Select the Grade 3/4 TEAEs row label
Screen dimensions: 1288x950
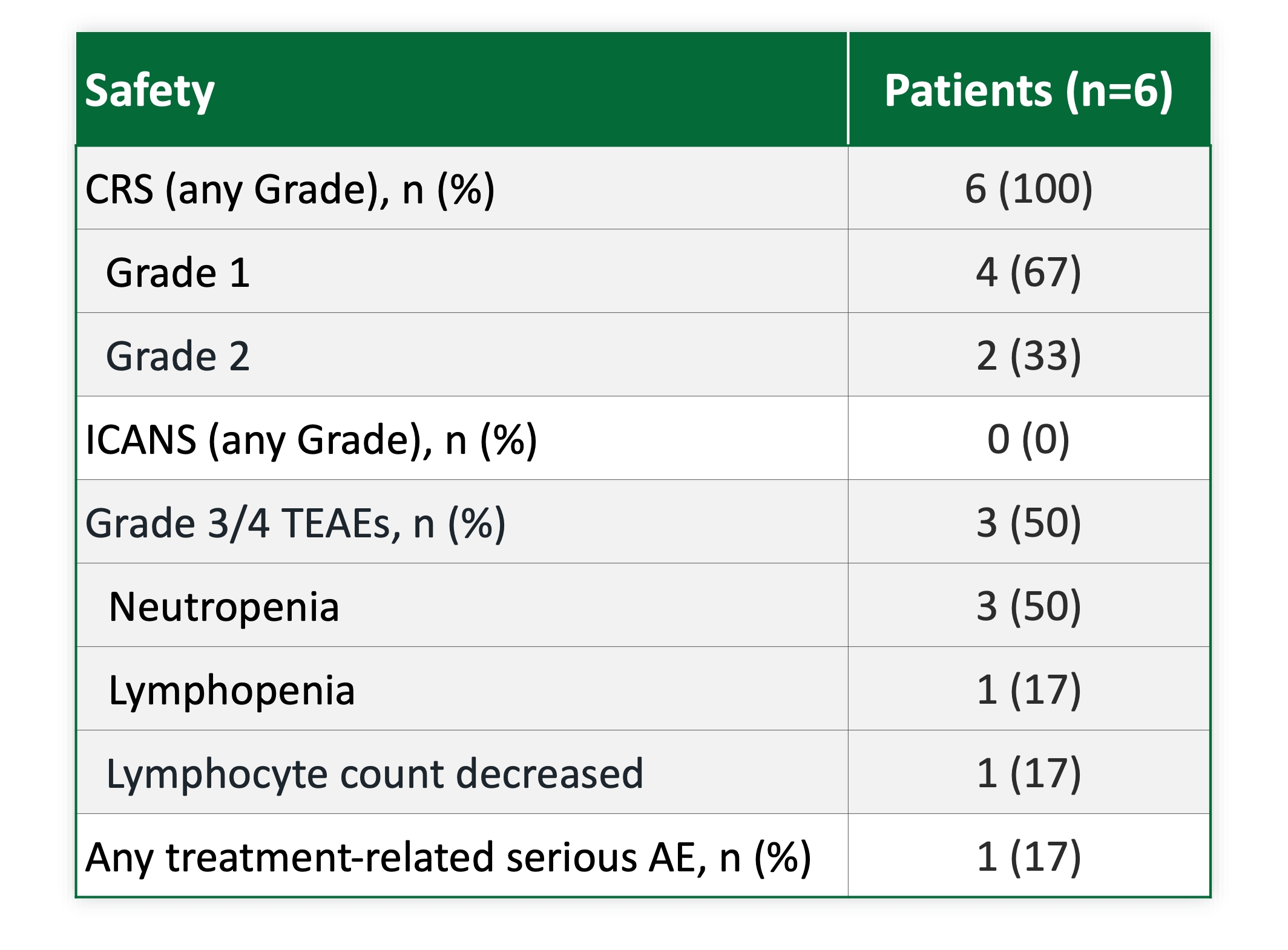coord(295,523)
